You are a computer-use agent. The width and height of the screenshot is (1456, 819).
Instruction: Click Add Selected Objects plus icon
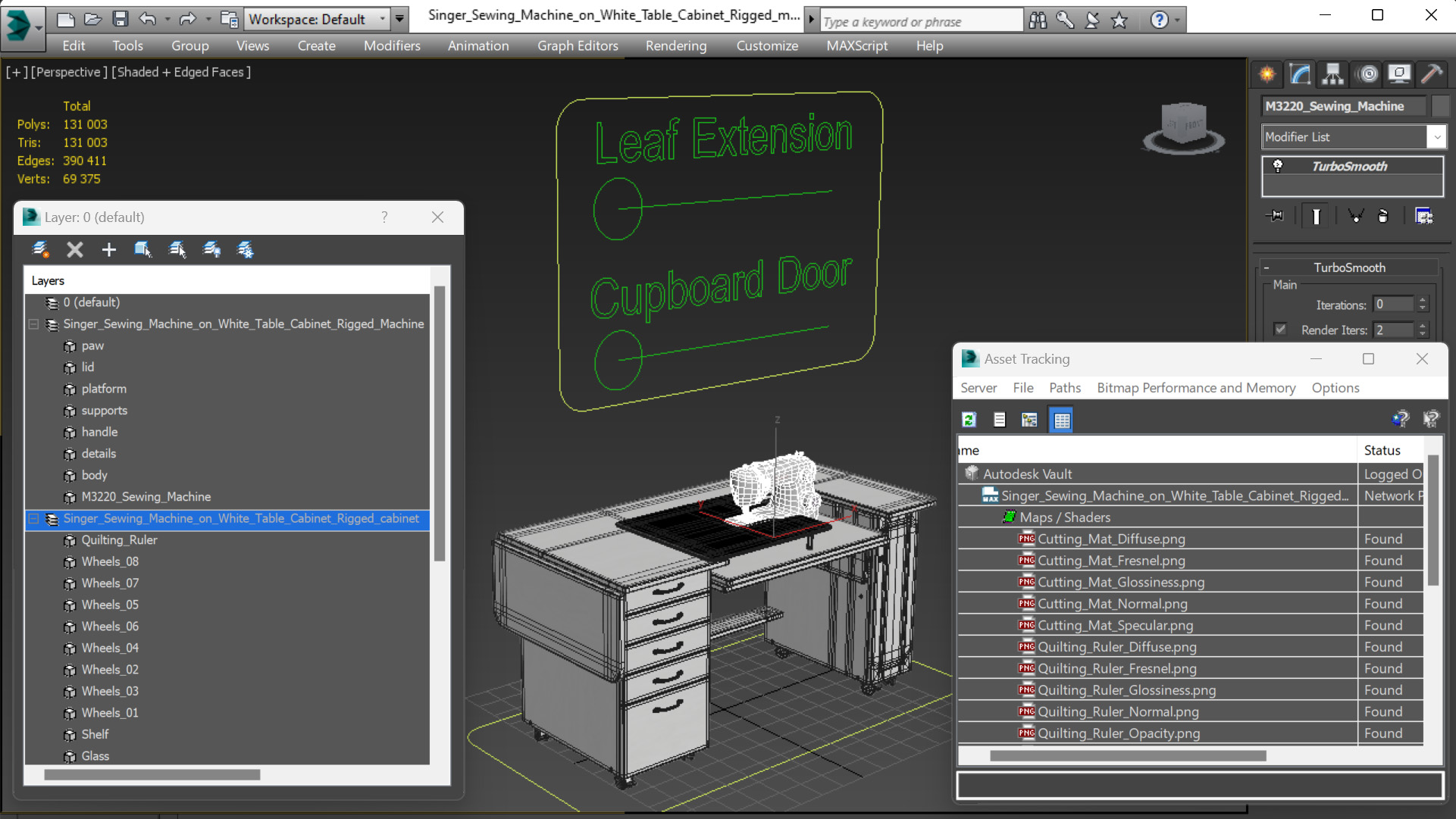[x=108, y=249]
